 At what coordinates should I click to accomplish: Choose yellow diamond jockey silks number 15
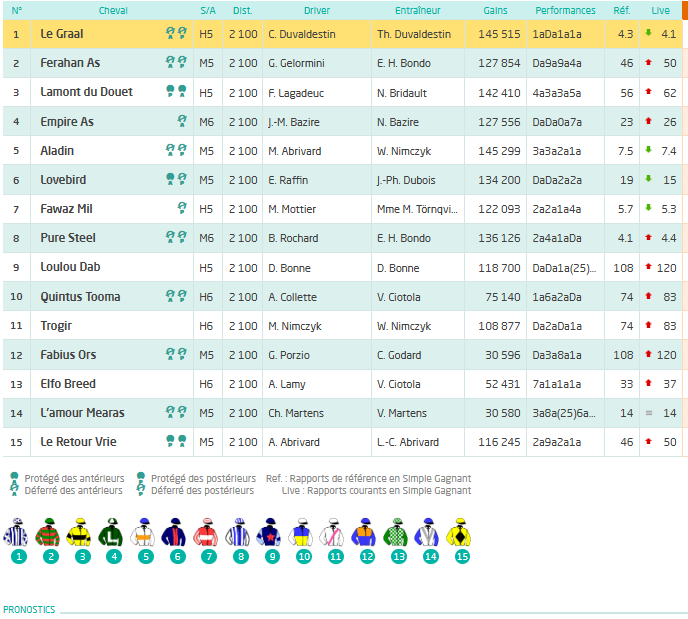(x=459, y=533)
